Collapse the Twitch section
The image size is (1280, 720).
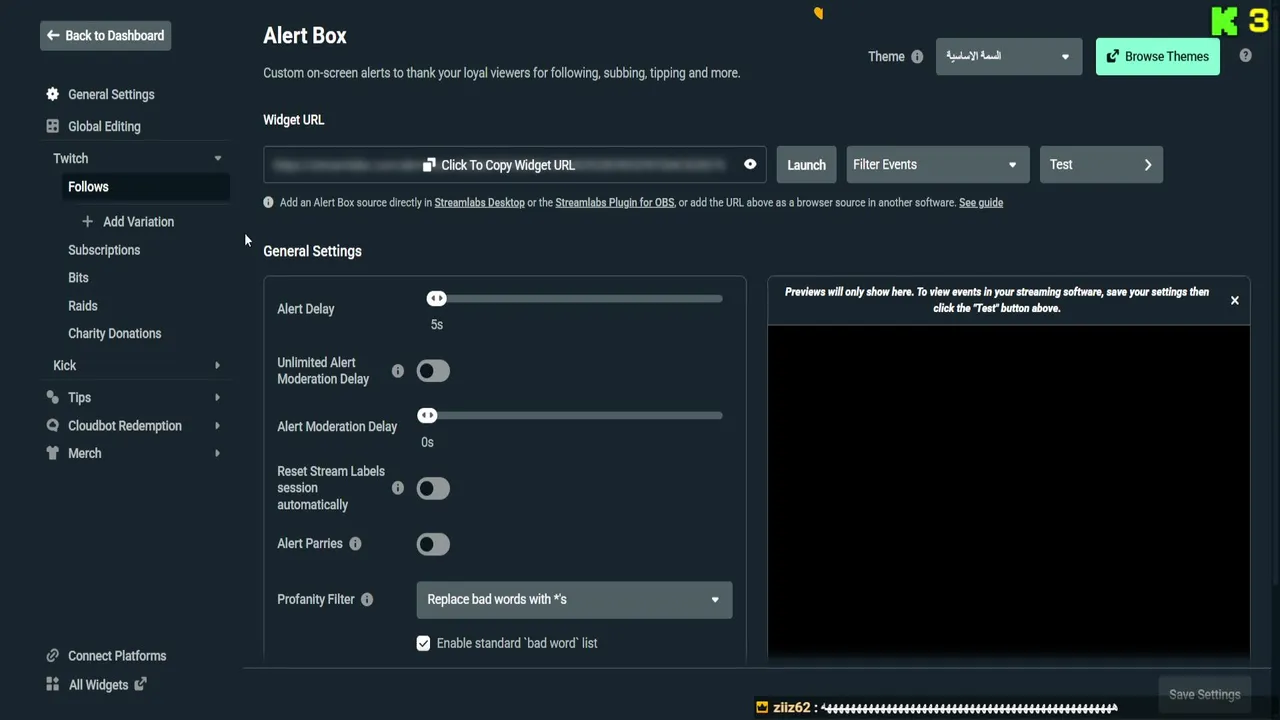coord(218,158)
